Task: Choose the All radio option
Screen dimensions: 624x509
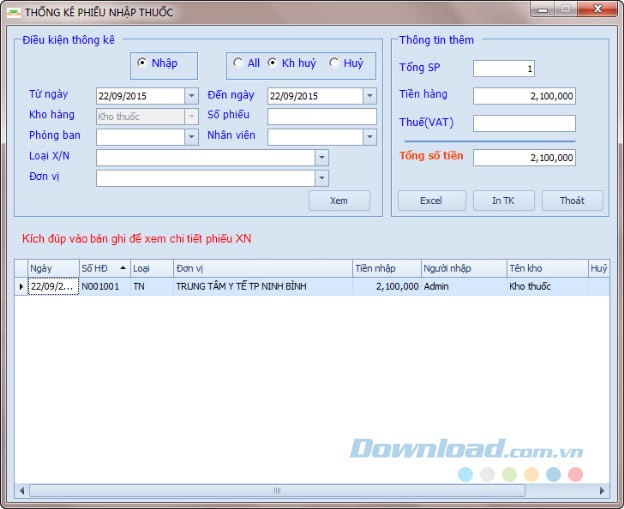Action: (238, 63)
